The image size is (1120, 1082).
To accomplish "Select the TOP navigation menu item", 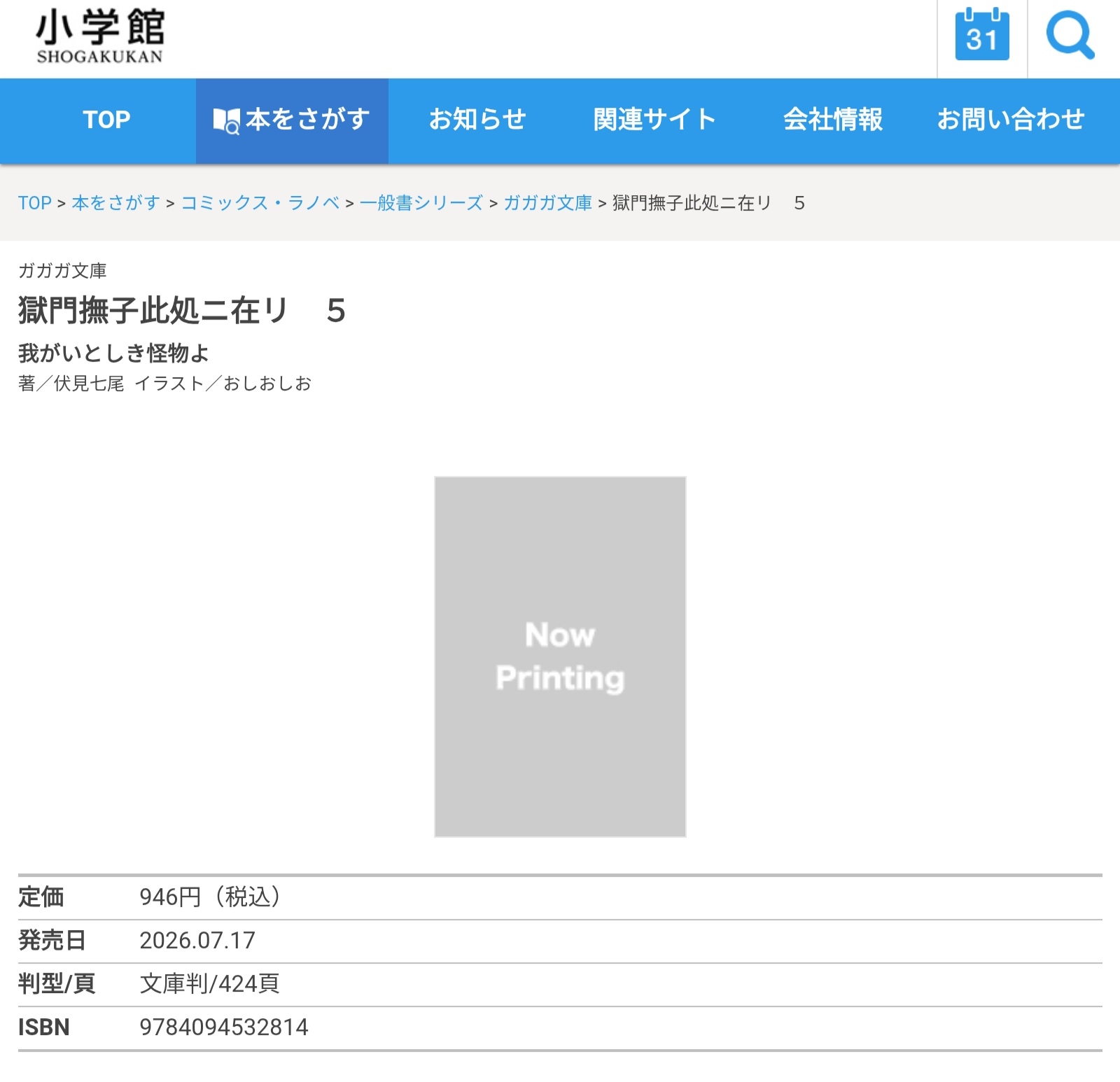I will coord(106,120).
